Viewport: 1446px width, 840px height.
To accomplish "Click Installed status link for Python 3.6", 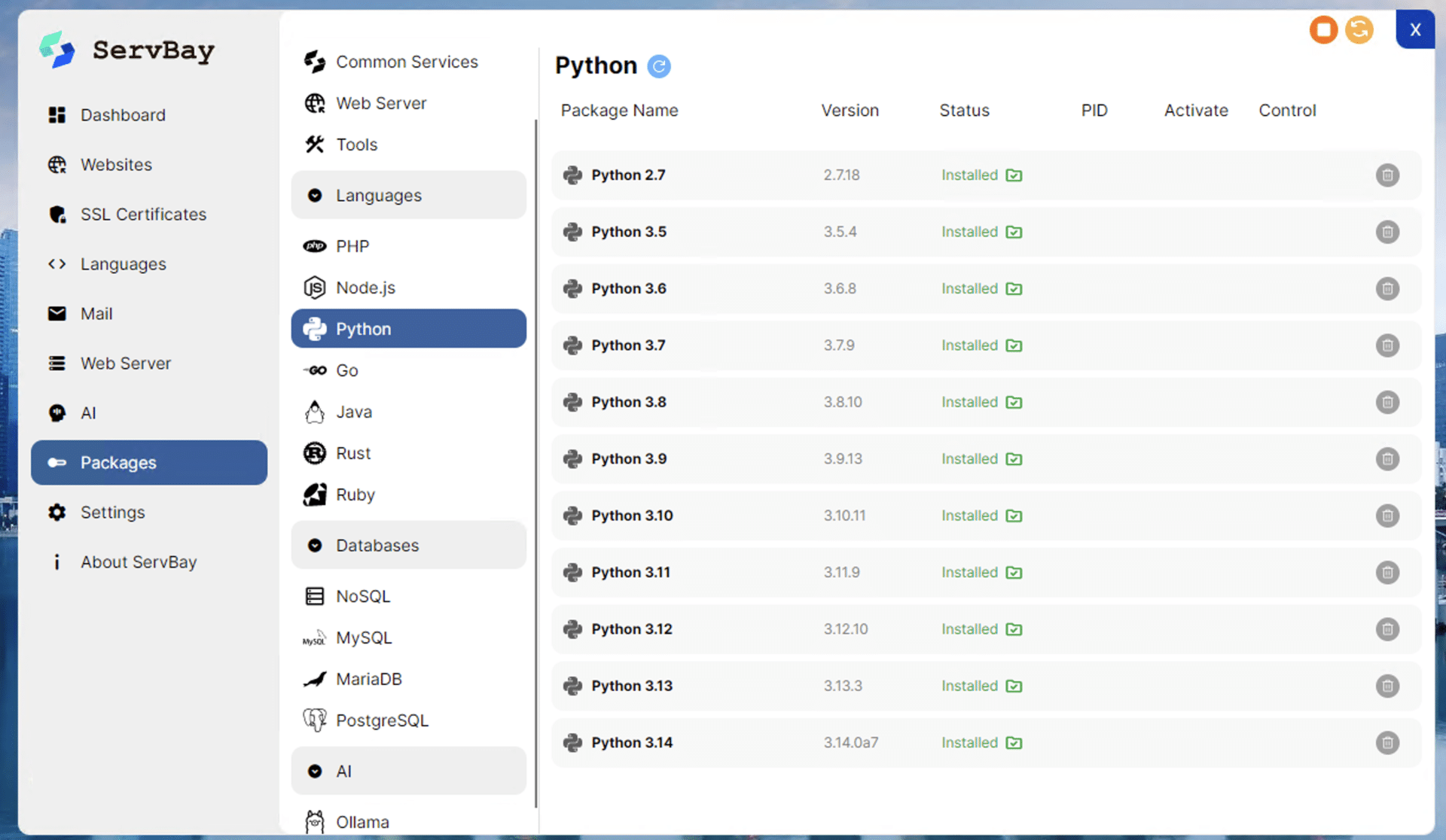I will pos(969,289).
